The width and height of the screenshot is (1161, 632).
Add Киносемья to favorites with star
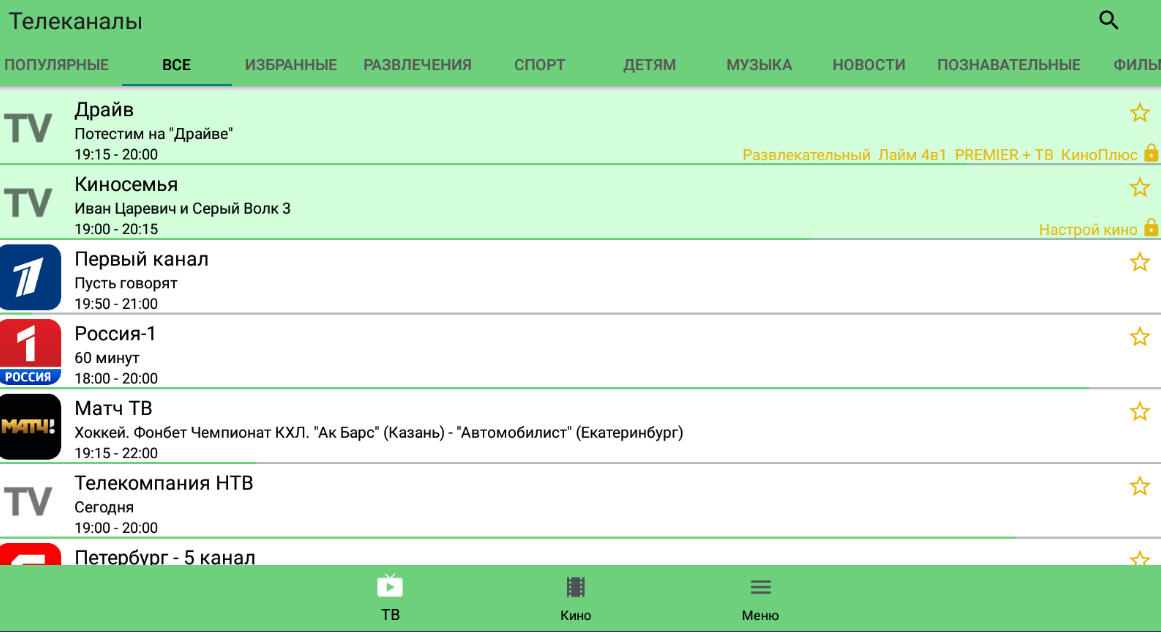click(x=1140, y=187)
